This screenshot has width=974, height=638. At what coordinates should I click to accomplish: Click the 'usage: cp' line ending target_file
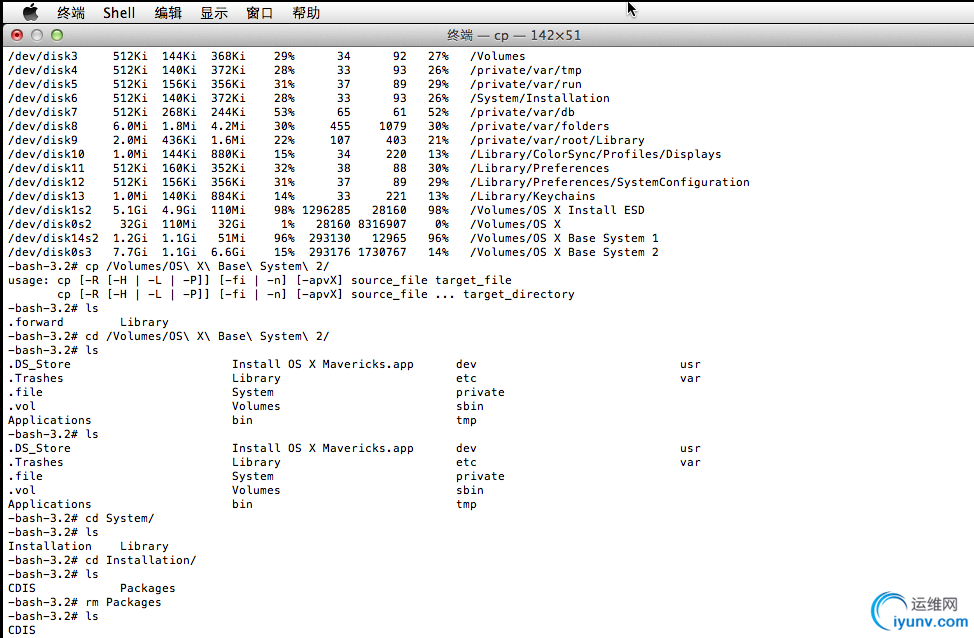260,280
